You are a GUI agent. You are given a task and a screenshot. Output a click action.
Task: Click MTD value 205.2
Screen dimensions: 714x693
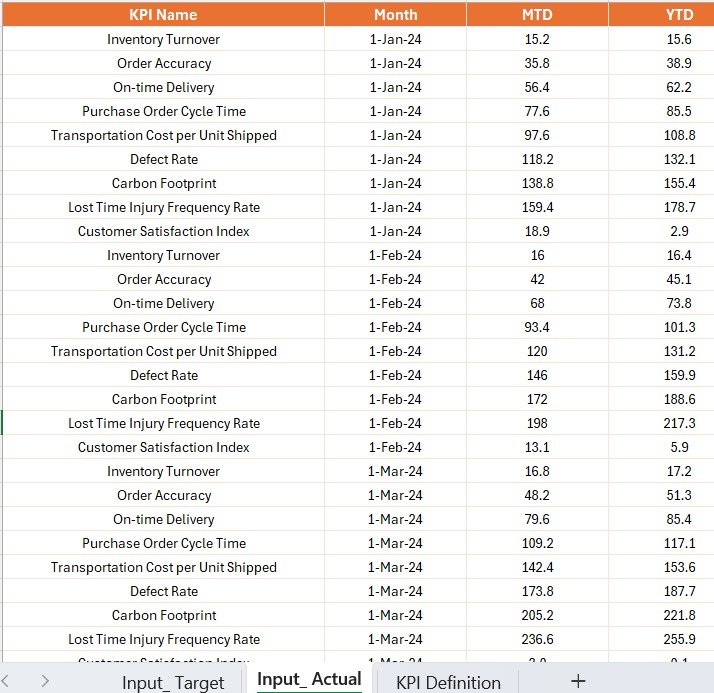537,616
